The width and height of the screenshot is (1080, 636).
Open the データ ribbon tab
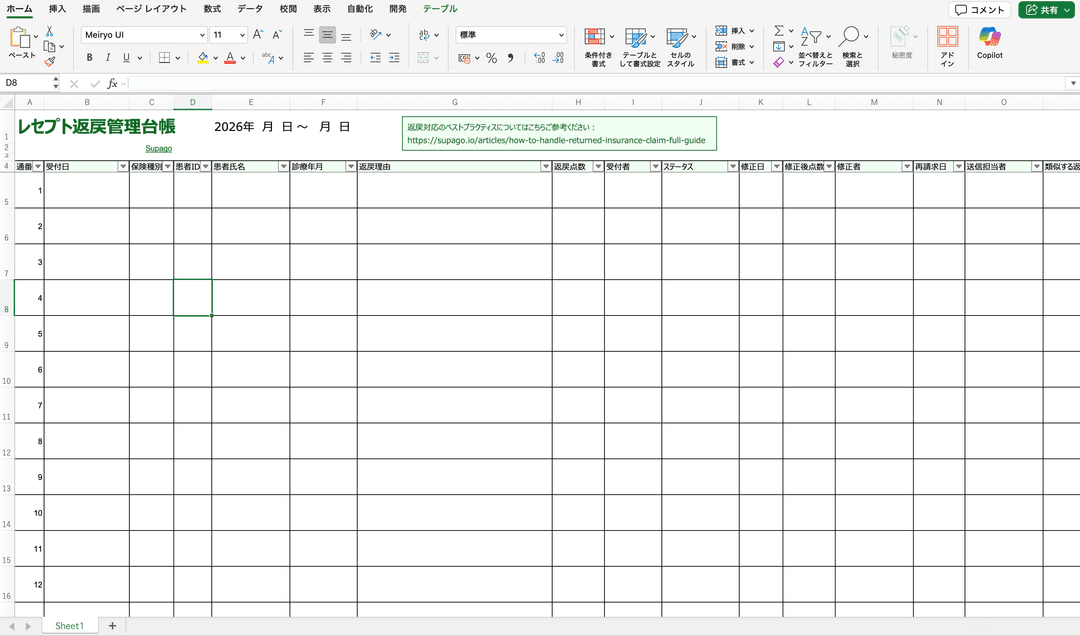250,9
